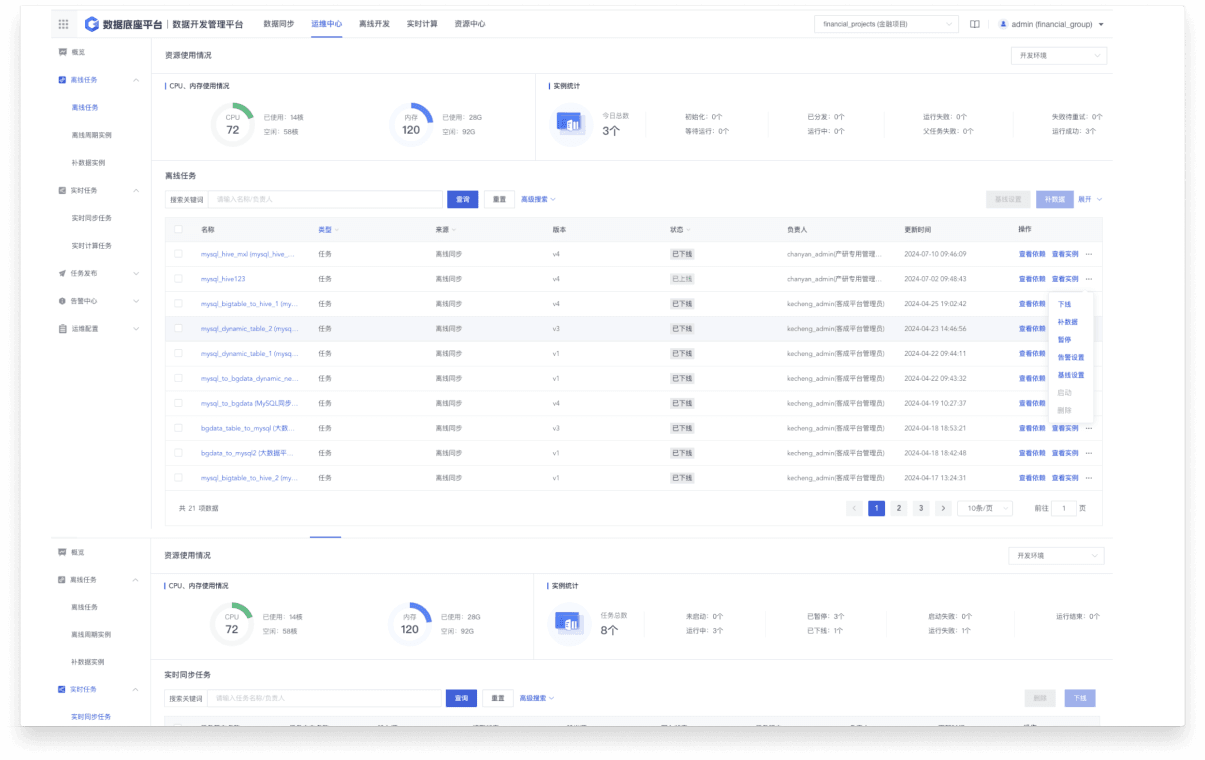
Task: Check the mysql_hive123 row checkbox
Action: tap(178, 279)
